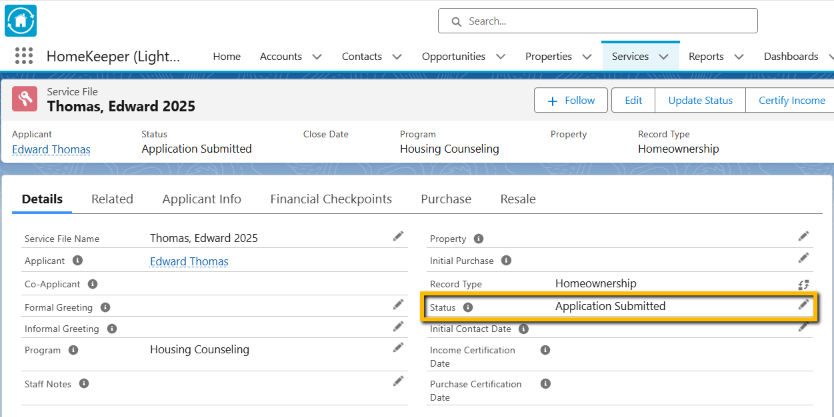This screenshot has height=417, width=834.
Task: Edit Status field with pencil icon
Action: click(803, 305)
